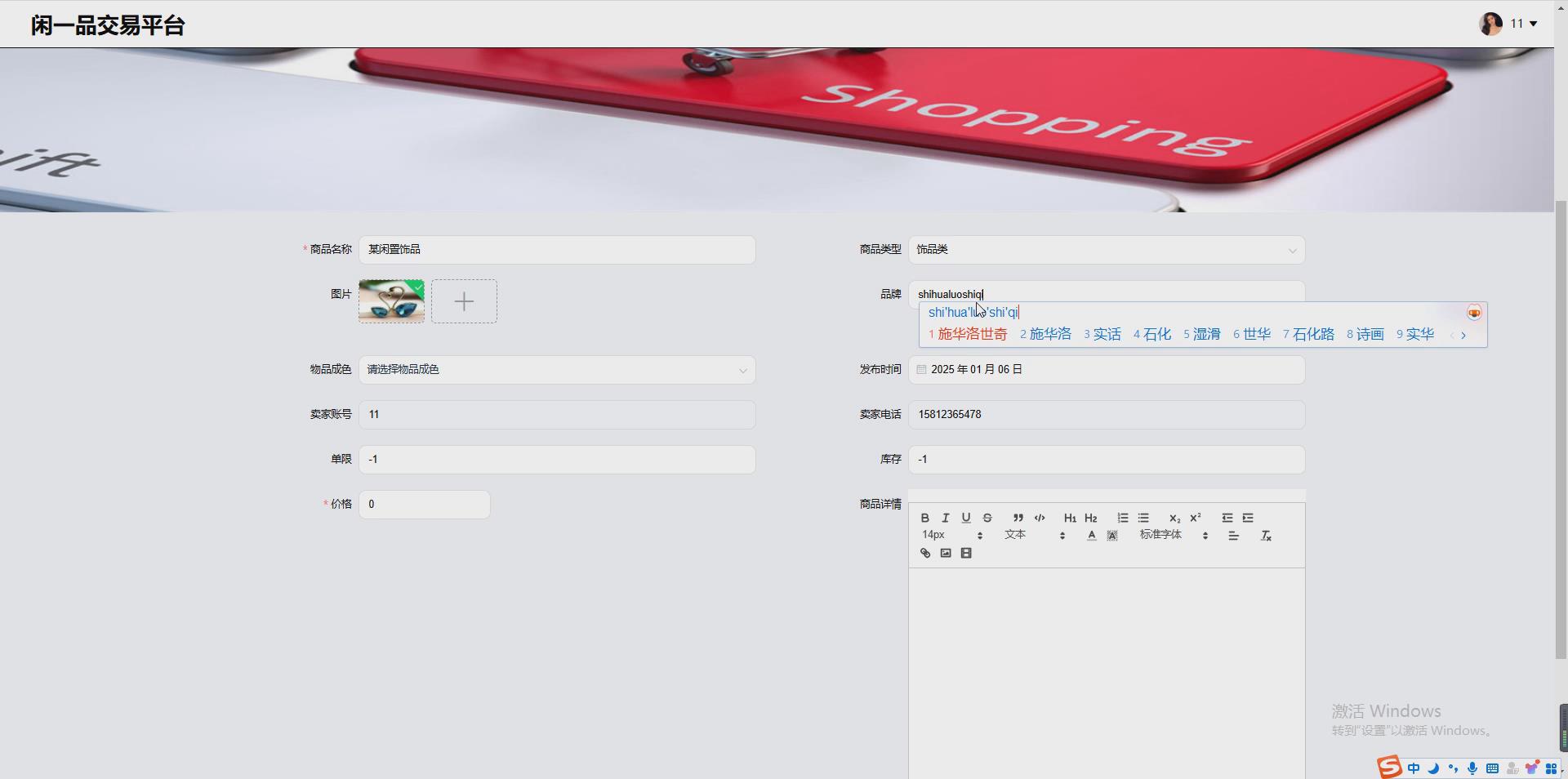The width and height of the screenshot is (1568, 779).
Task: Increase indent in the editor
Action: (1248, 518)
